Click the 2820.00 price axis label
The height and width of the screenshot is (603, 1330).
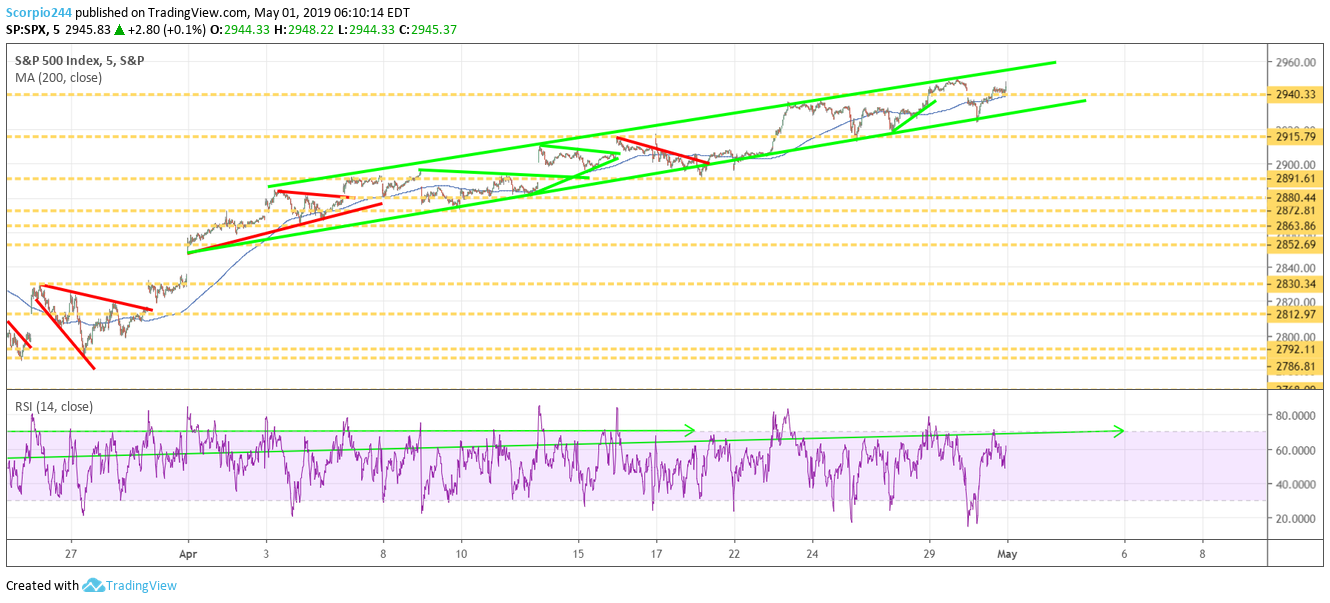pos(1295,302)
